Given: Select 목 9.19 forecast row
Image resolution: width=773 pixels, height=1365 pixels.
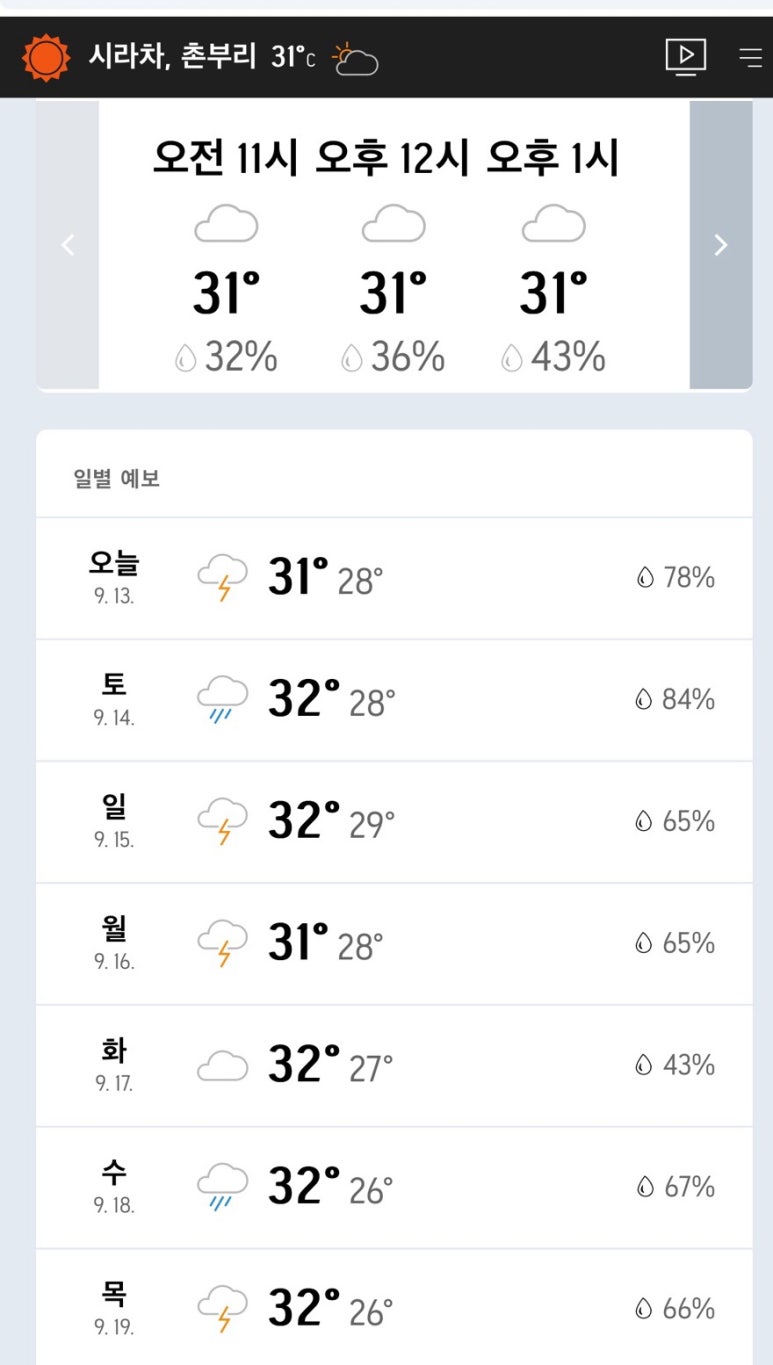Looking at the screenshot, I should (x=394, y=1307).
